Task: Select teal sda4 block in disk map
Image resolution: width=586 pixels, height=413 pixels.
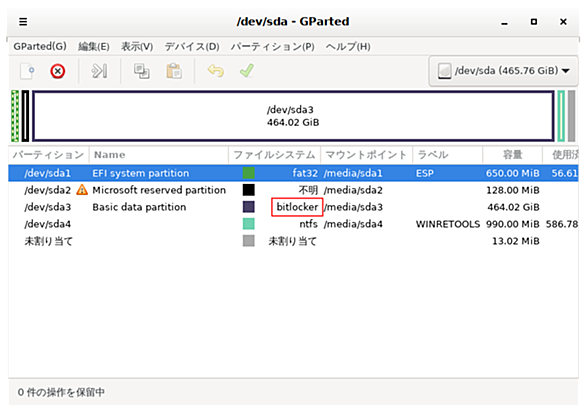Action: click(x=561, y=116)
